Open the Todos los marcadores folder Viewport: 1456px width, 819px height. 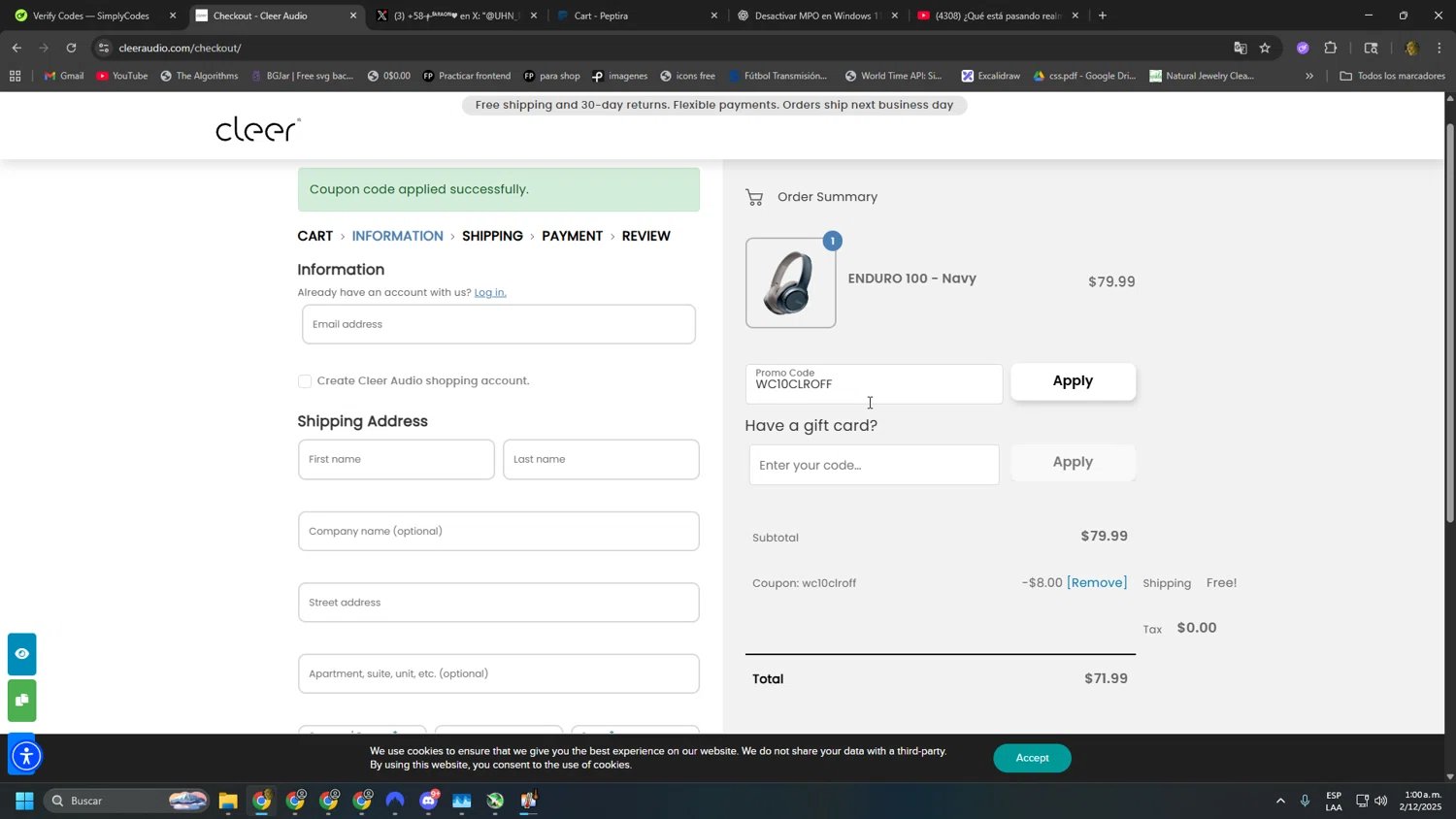click(x=1392, y=76)
